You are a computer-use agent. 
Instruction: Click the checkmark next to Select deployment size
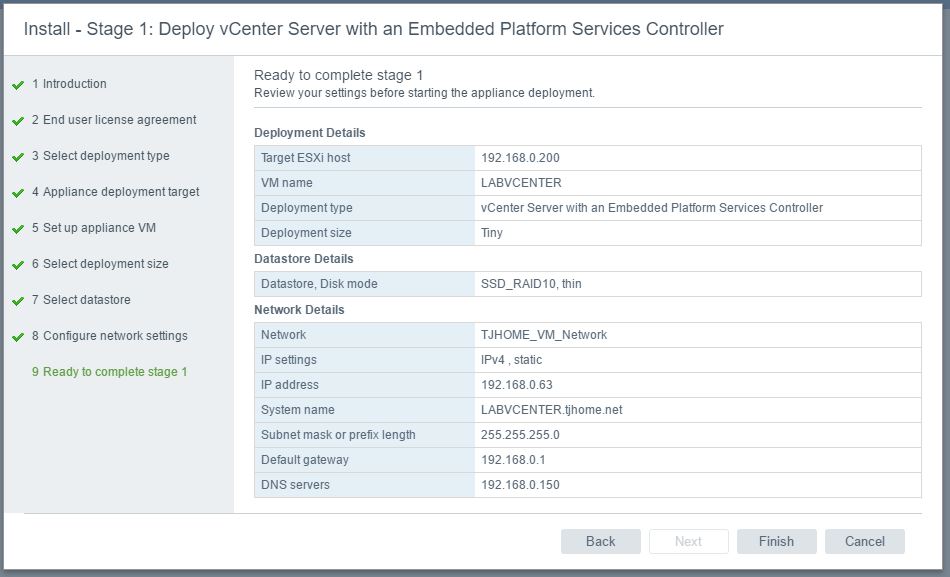click(18, 265)
